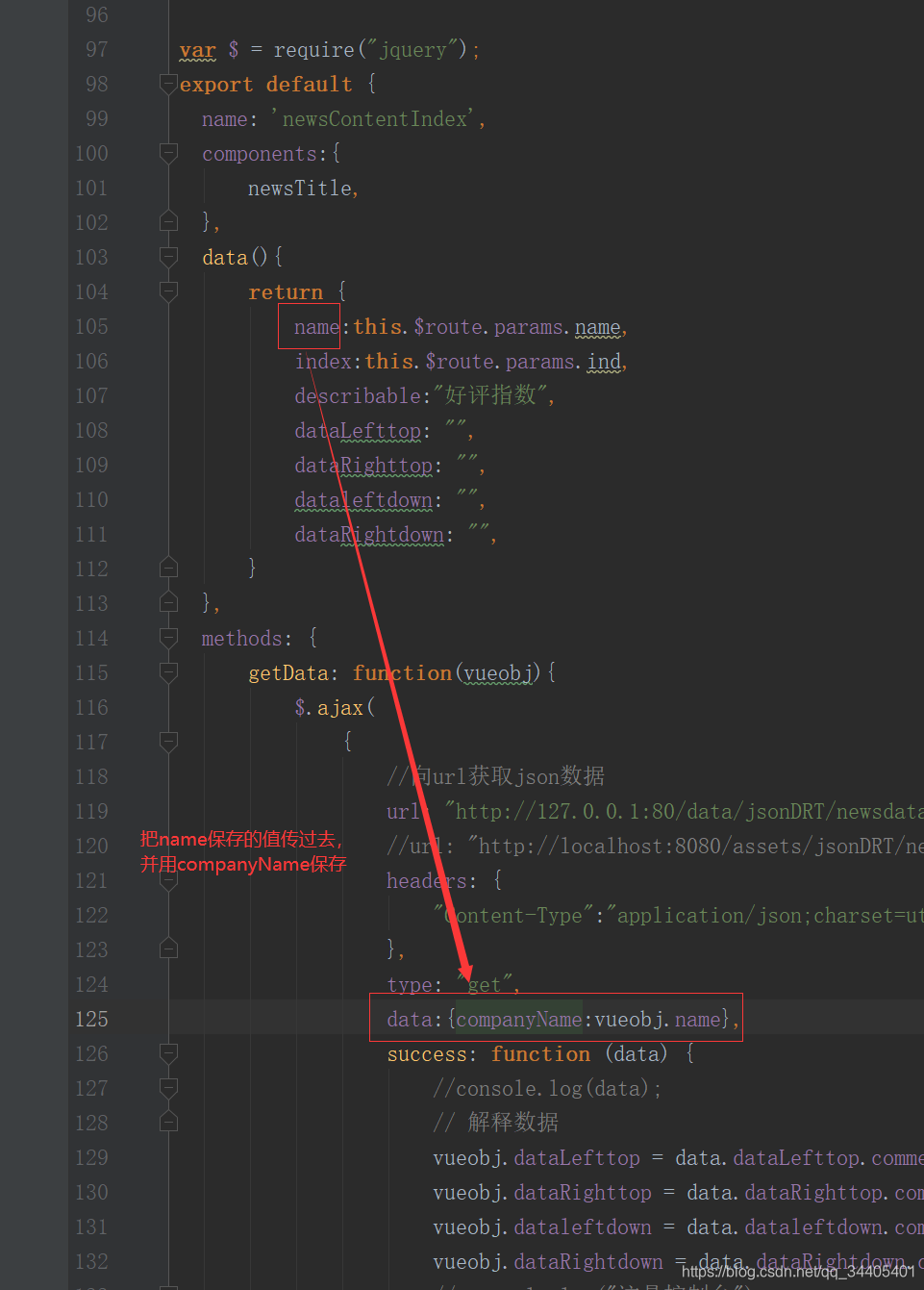Image resolution: width=924 pixels, height=1290 pixels.
Task: Click this.$route.params.name on line 105
Action: [487, 327]
